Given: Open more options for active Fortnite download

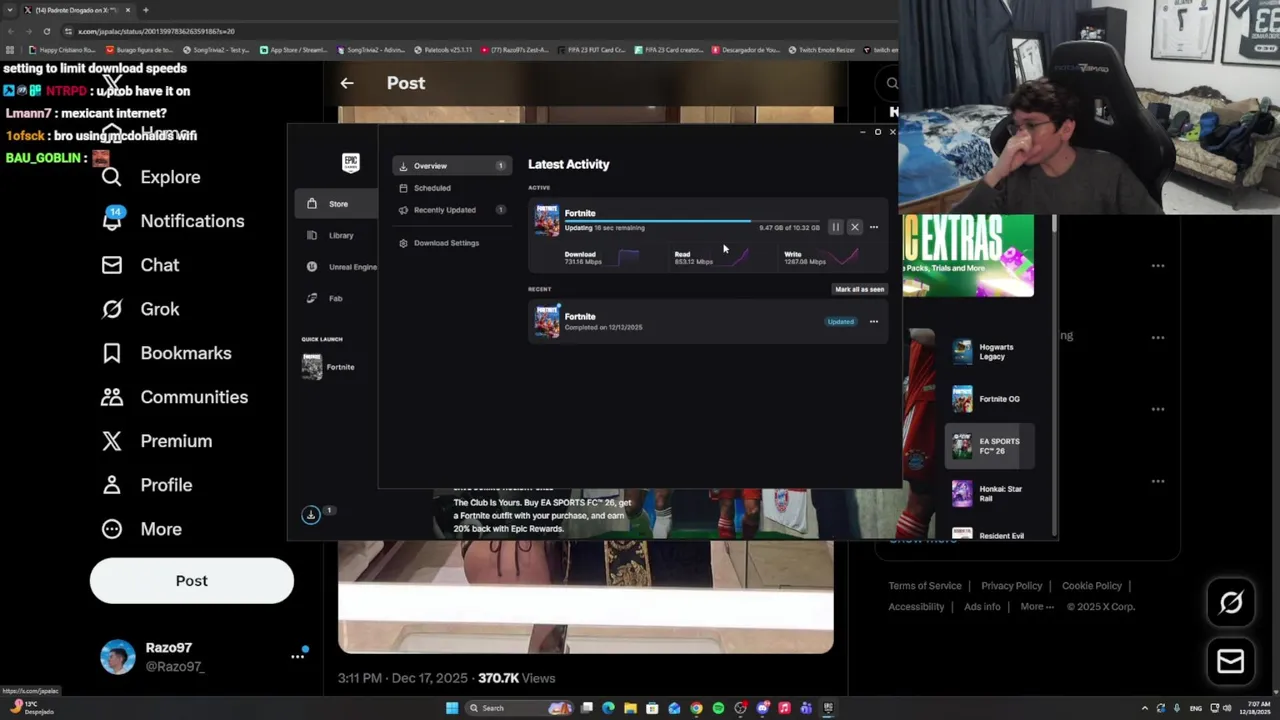Looking at the screenshot, I should pyautogui.click(x=874, y=227).
